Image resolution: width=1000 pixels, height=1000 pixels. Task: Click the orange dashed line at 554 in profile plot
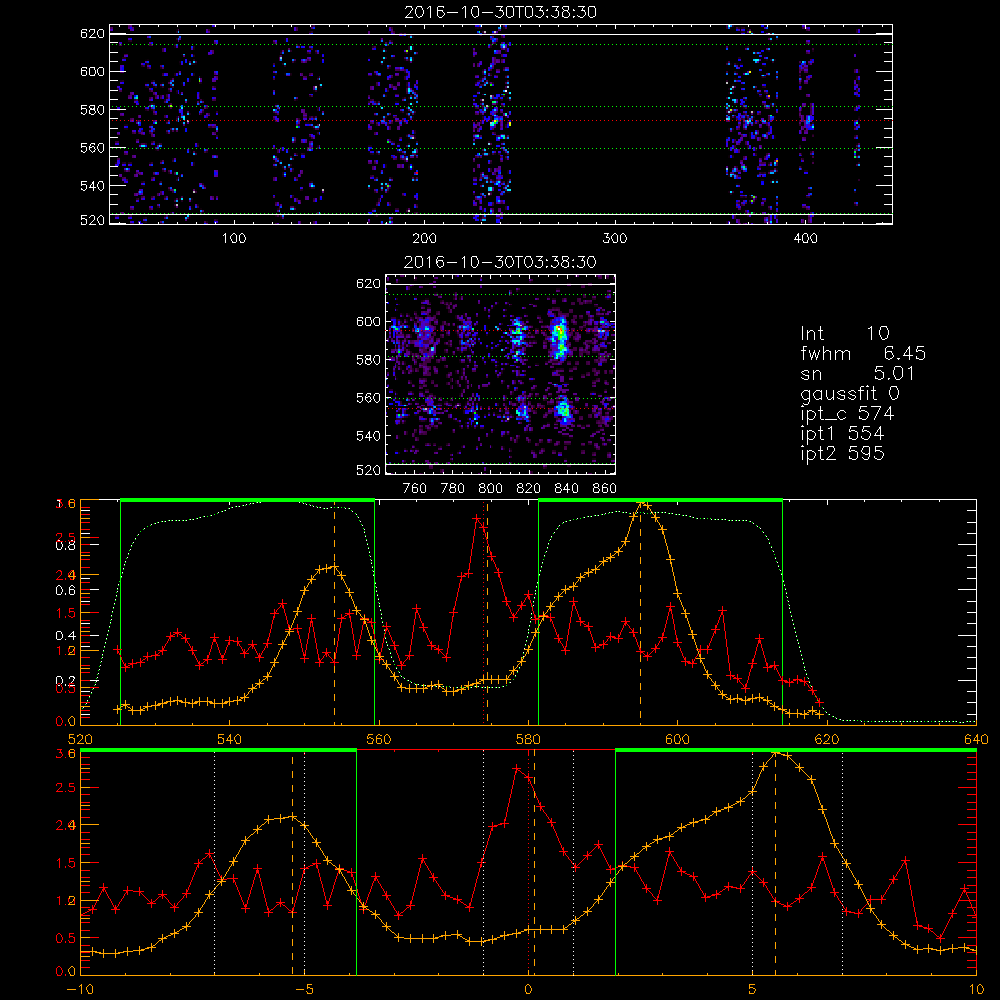point(334,612)
